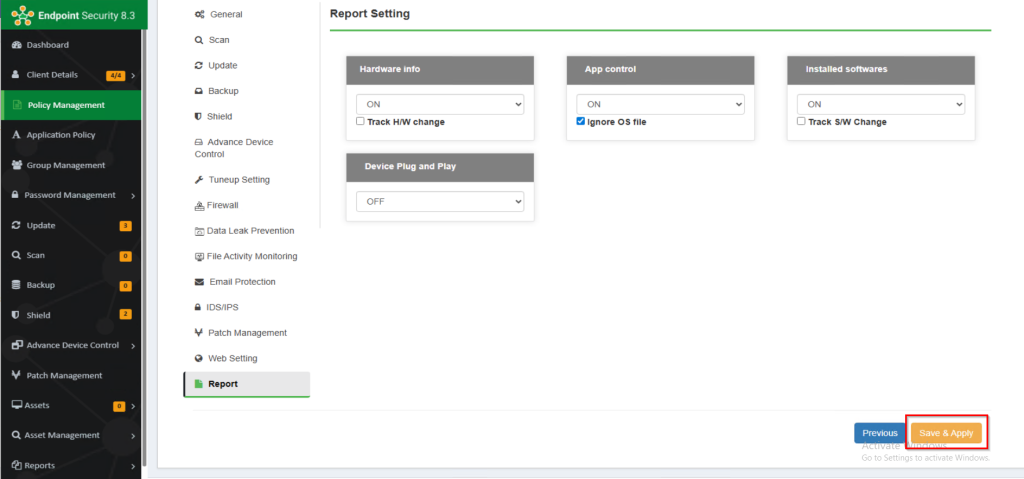Expand the Installed softwares dropdown
1024x479 pixels.
coord(880,104)
